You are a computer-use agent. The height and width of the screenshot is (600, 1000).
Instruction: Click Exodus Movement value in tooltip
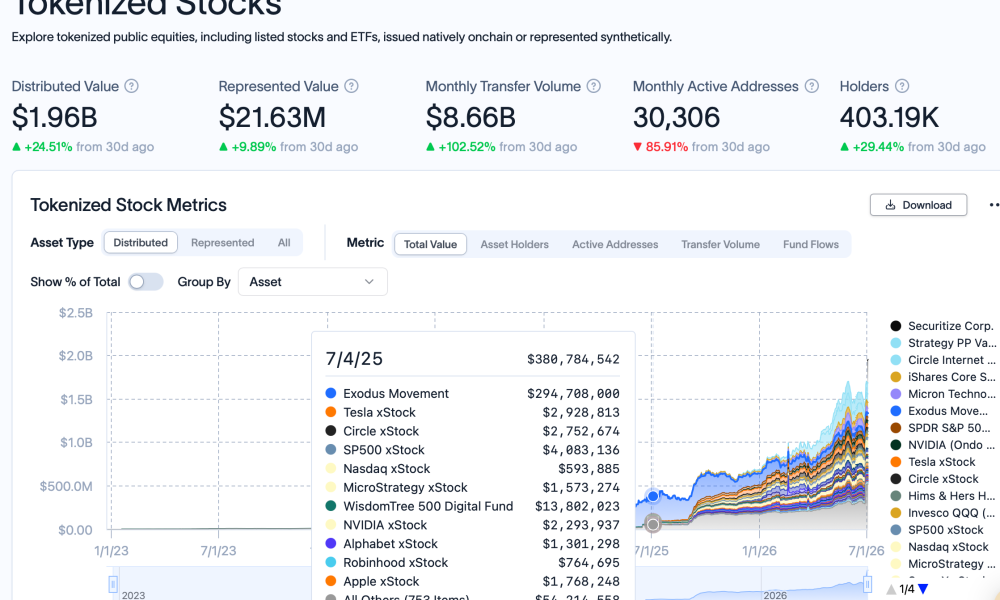(x=573, y=393)
